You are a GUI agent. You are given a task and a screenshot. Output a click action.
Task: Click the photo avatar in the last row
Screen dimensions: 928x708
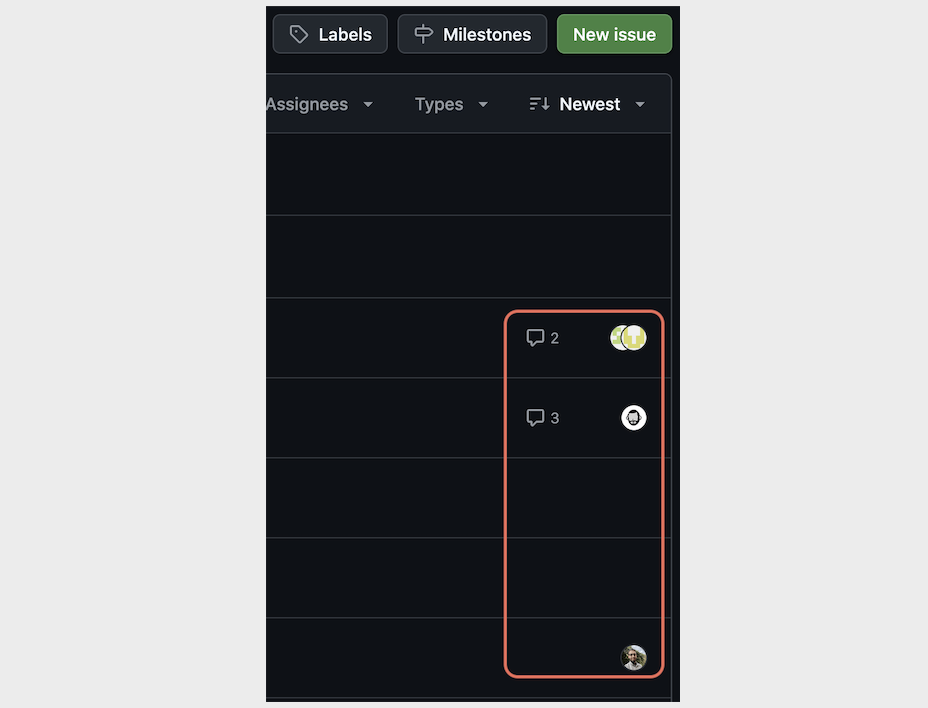pos(634,657)
